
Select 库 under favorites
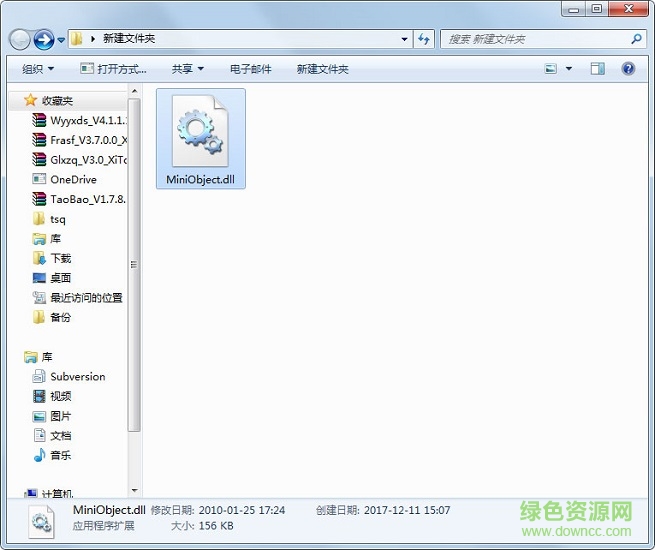pyautogui.click(x=47, y=238)
